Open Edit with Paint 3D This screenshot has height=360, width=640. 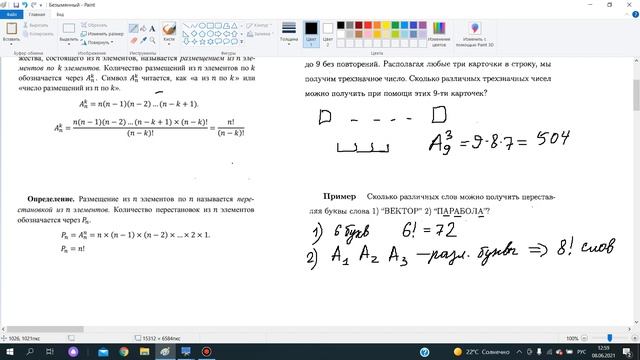click(x=475, y=34)
